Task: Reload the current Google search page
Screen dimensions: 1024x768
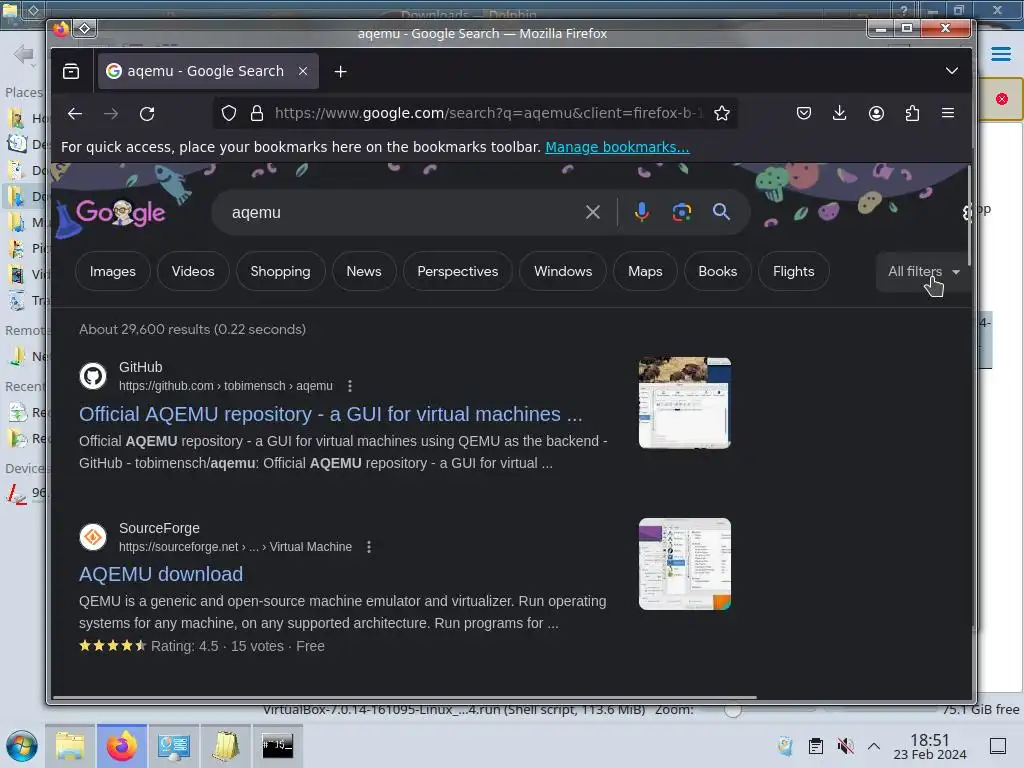Action: click(x=147, y=114)
